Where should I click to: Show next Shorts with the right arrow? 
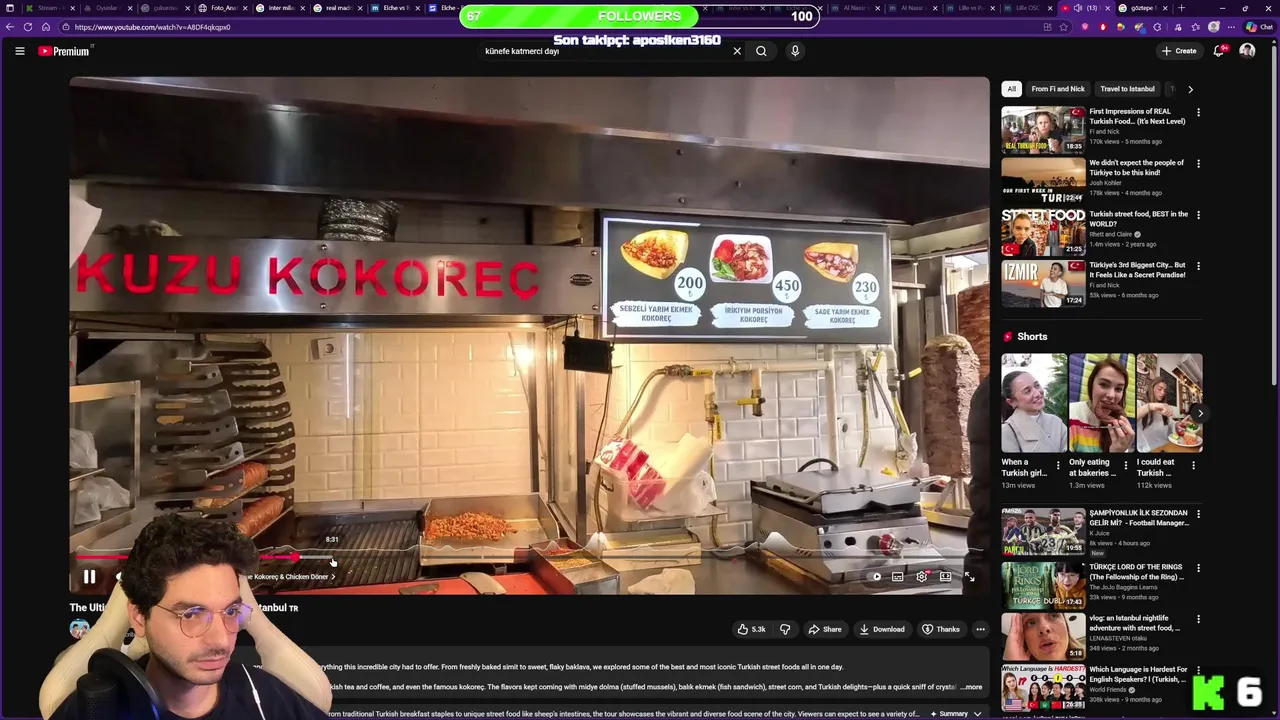tap(1200, 413)
